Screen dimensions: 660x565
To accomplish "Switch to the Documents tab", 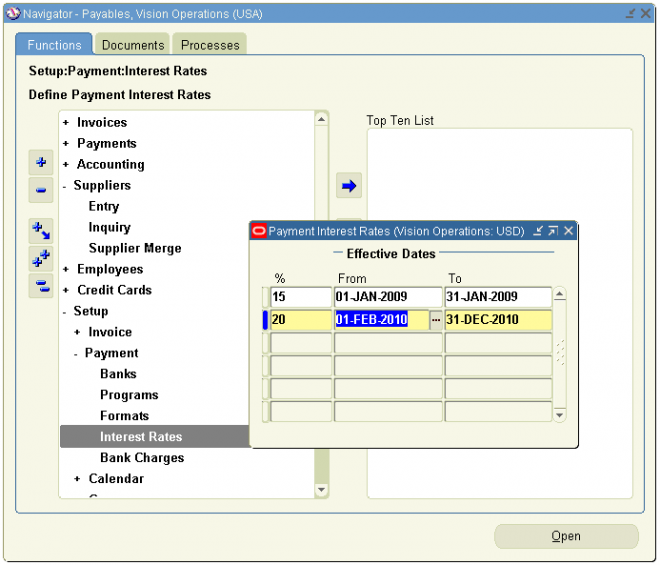I will coord(133,45).
